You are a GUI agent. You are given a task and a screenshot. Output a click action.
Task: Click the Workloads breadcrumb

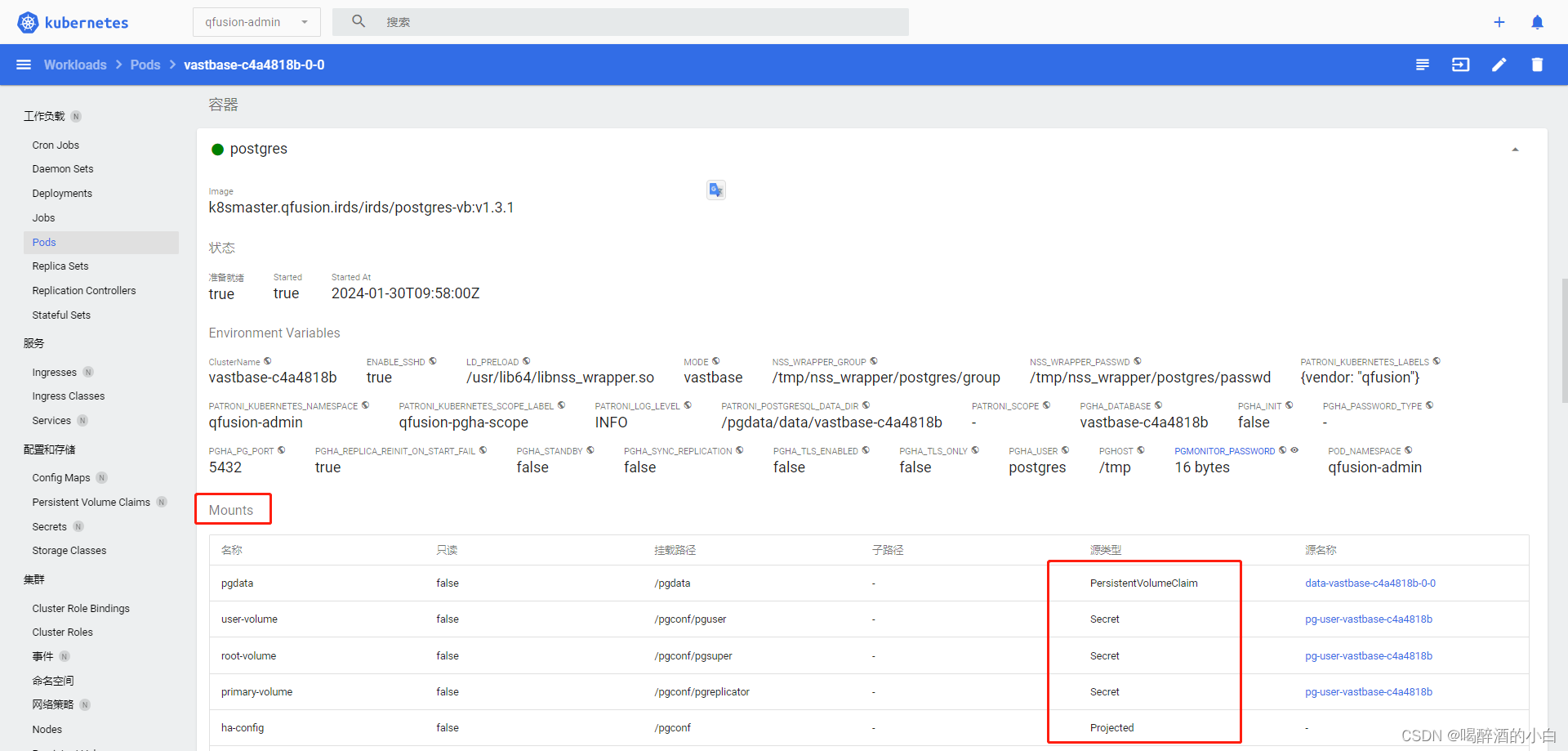coord(75,65)
